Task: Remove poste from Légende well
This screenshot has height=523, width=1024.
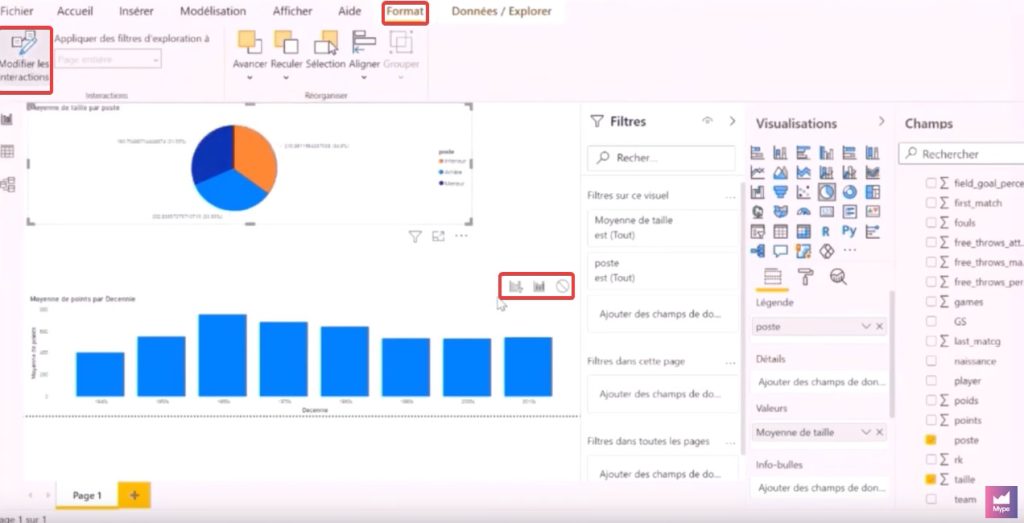Action: (880, 326)
